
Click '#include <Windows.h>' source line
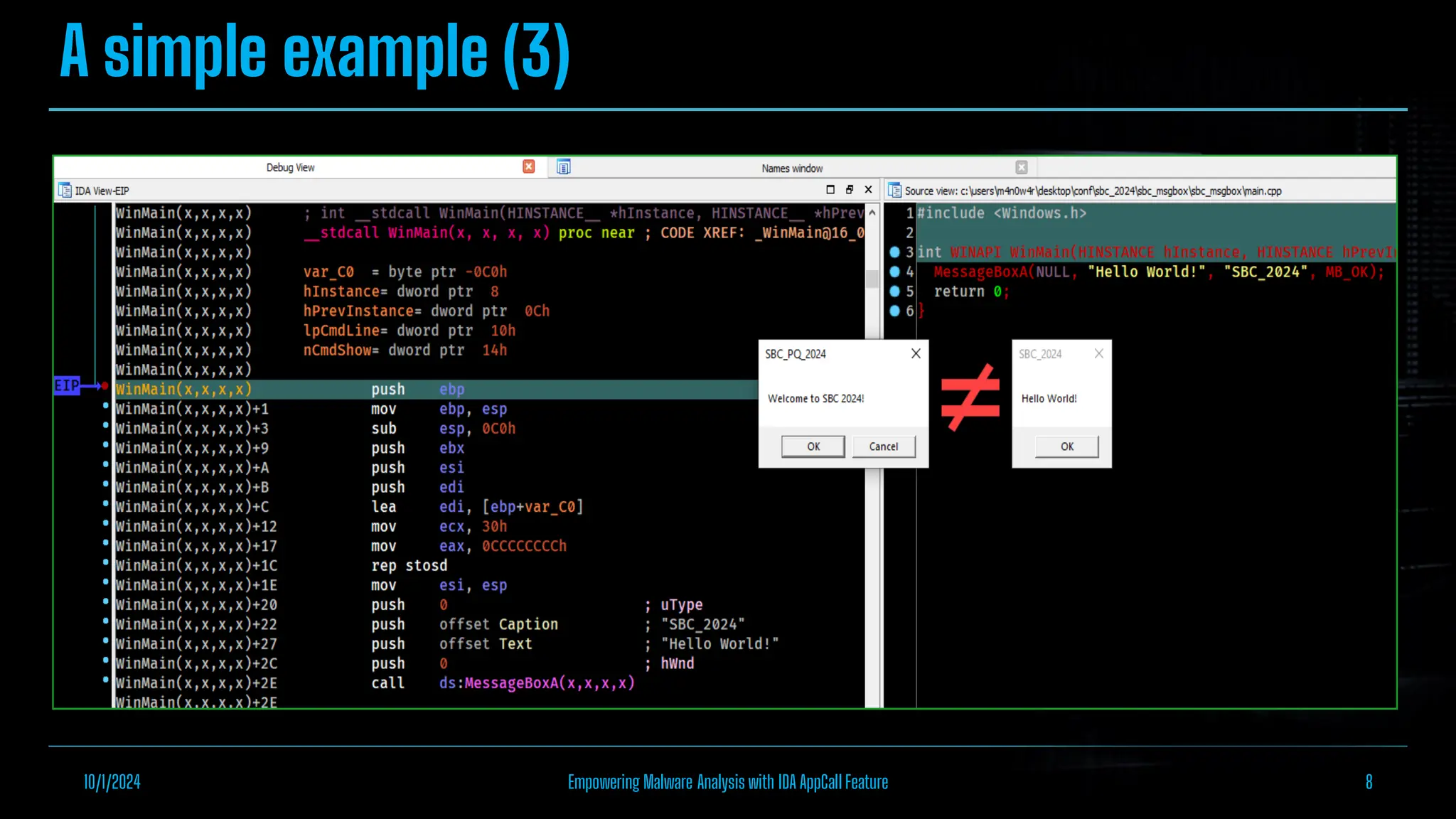click(1002, 213)
